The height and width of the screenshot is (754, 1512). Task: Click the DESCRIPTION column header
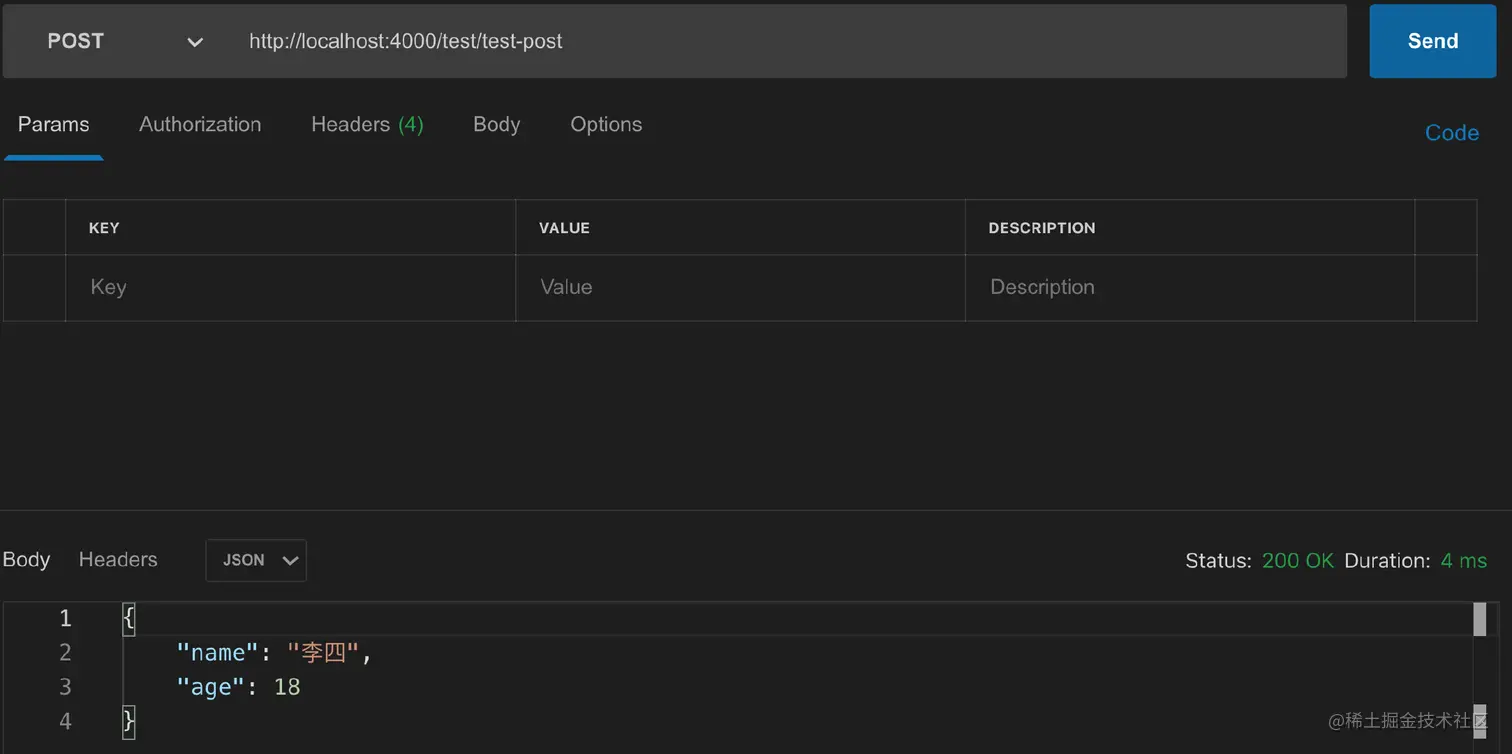[1041, 228]
